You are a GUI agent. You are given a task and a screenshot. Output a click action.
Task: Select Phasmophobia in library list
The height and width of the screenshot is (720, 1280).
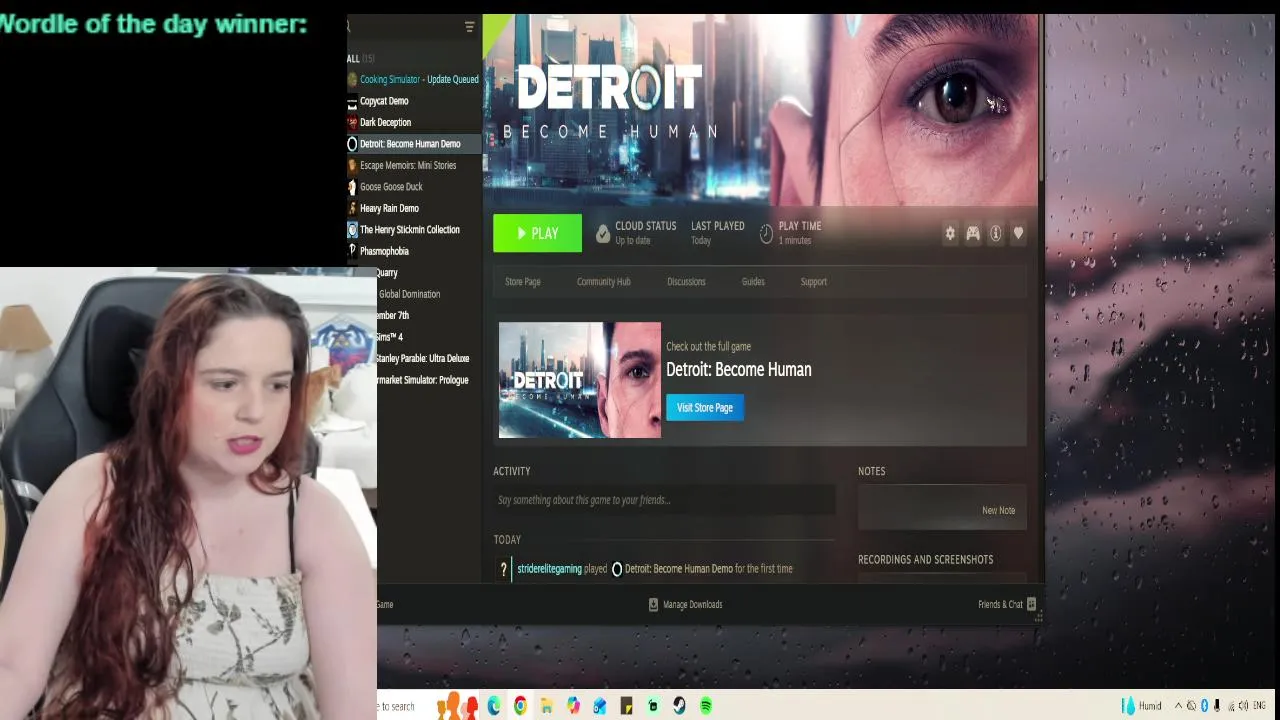[384, 251]
